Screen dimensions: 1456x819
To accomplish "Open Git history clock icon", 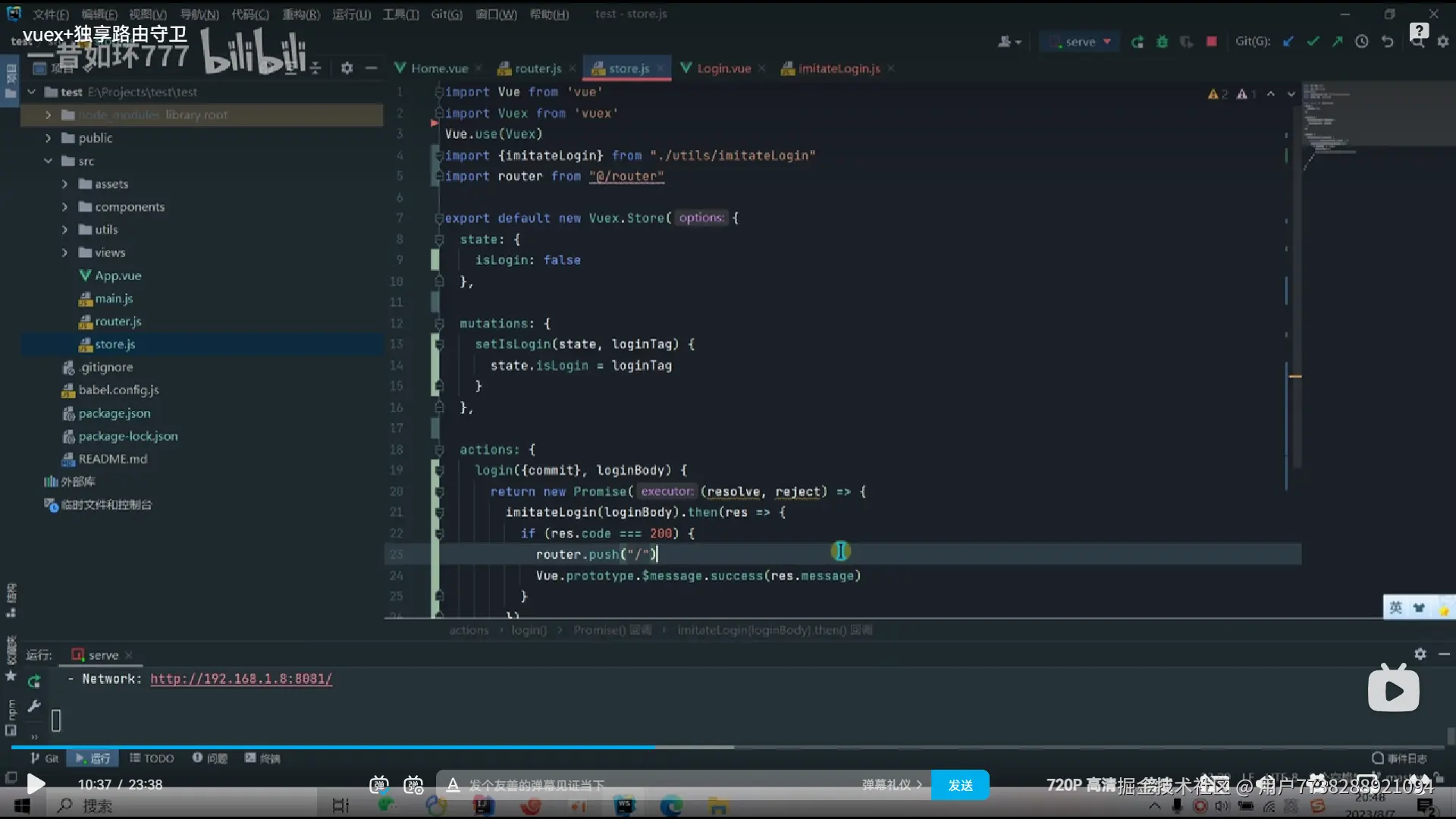I will pyautogui.click(x=1362, y=42).
